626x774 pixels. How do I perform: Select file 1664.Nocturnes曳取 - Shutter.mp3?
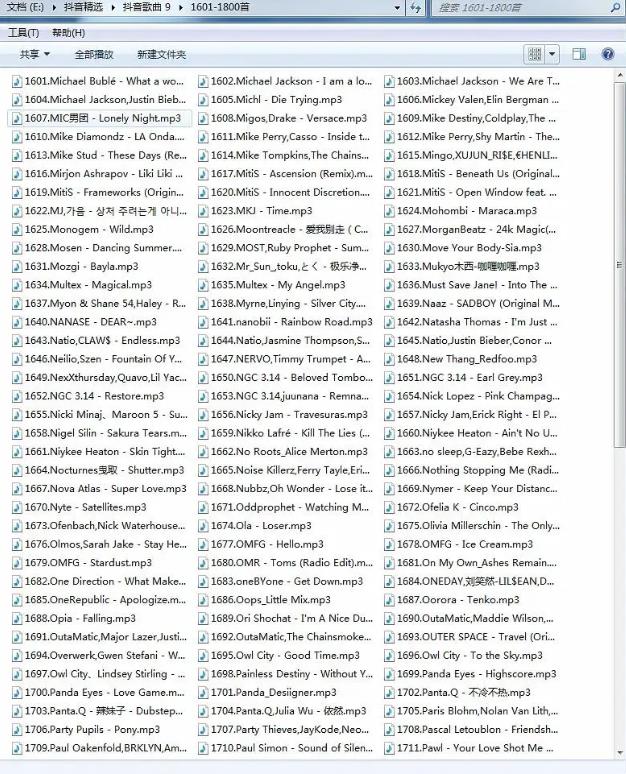click(98, 470)
